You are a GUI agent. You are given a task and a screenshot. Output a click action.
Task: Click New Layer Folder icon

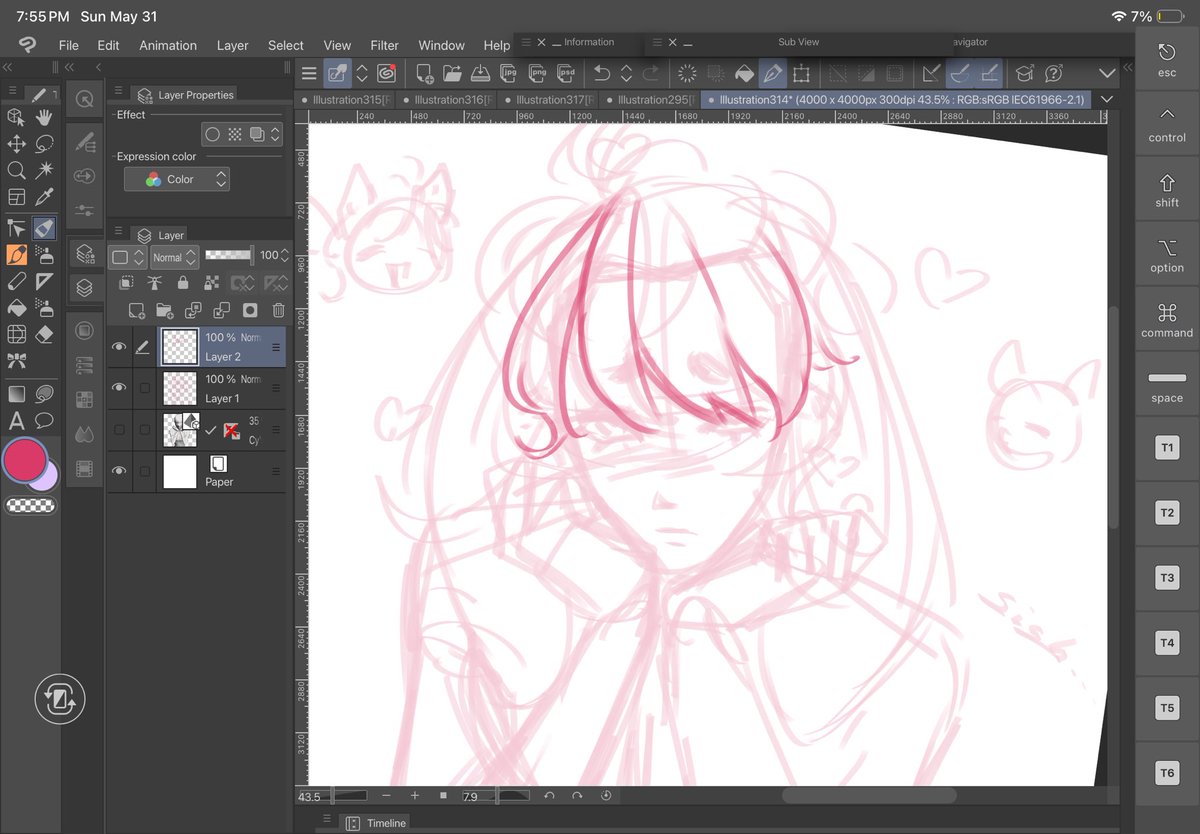(x=165, y=311)
